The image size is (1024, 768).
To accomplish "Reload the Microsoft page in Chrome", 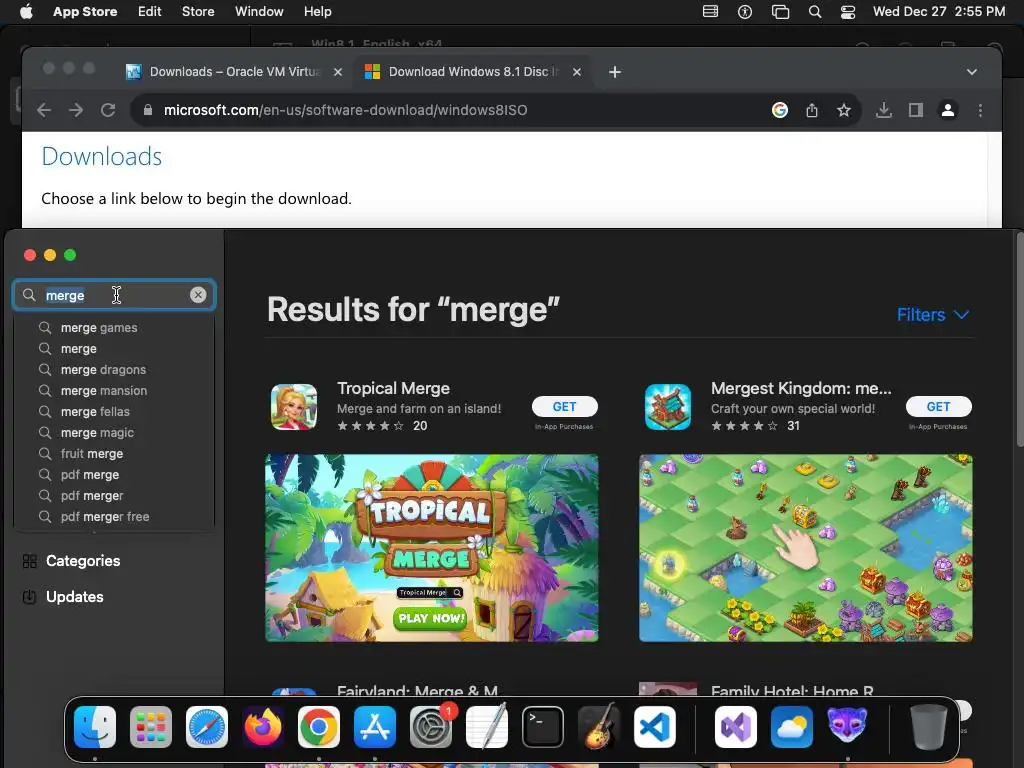I will (108, 110).
